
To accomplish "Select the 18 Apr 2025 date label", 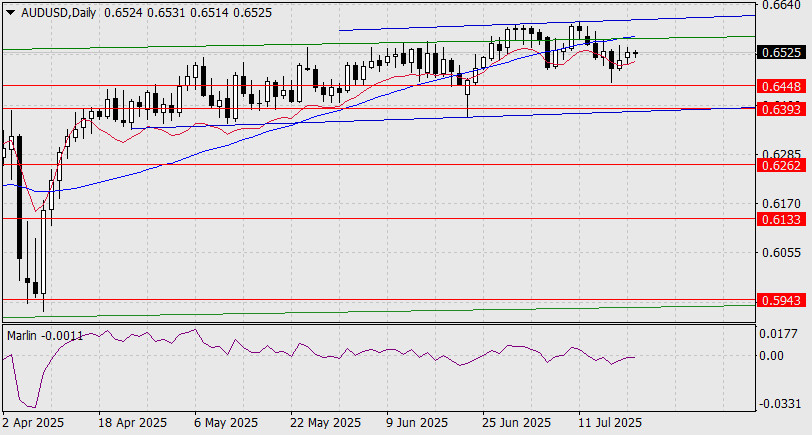I will tap(133, 423).
